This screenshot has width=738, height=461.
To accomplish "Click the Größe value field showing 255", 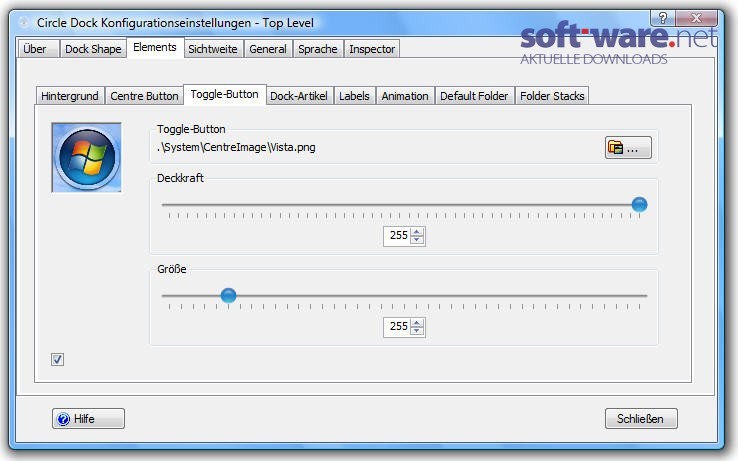I will point(398,326).
